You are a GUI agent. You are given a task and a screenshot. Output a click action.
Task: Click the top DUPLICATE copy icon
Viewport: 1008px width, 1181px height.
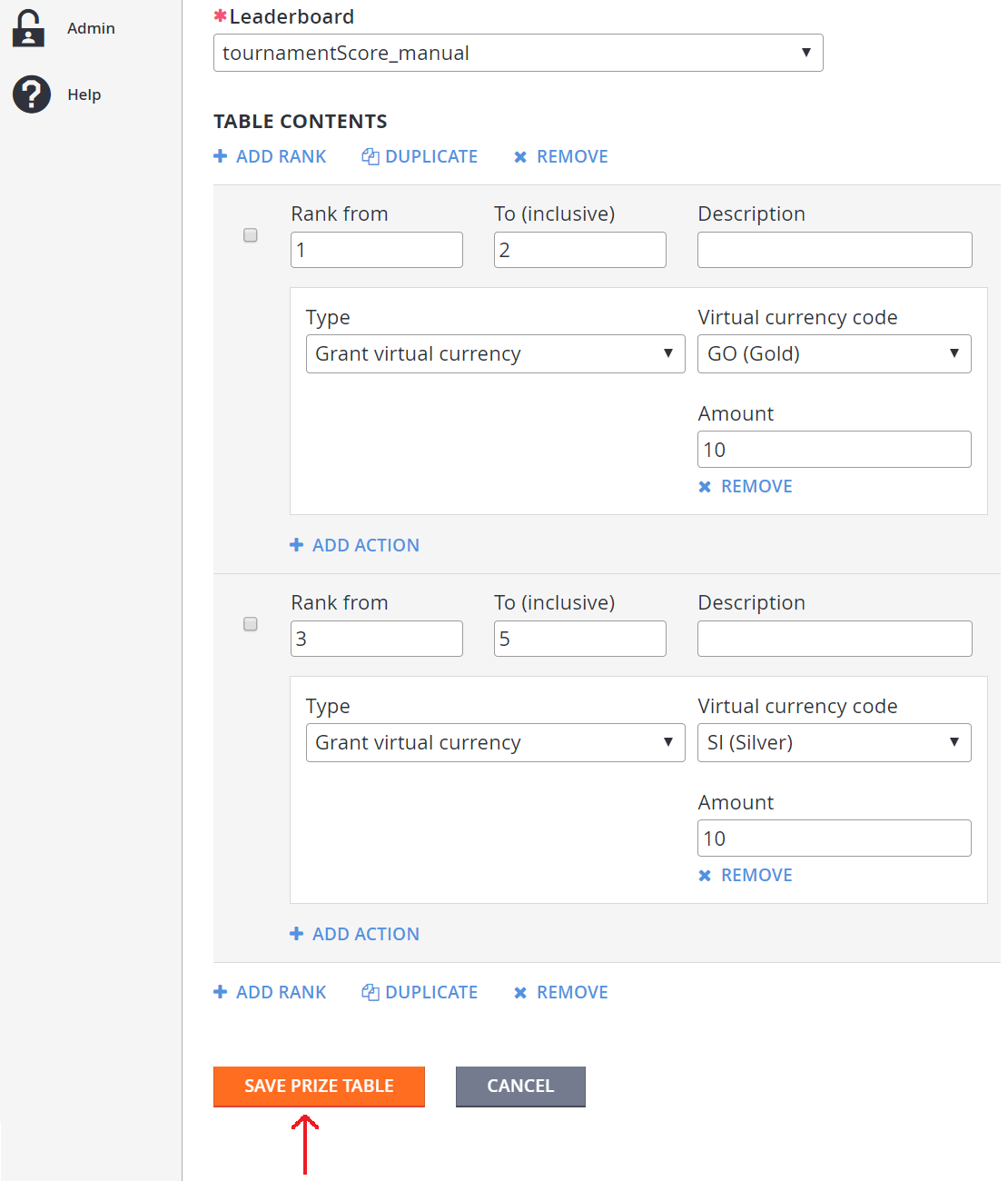(371, 156)
